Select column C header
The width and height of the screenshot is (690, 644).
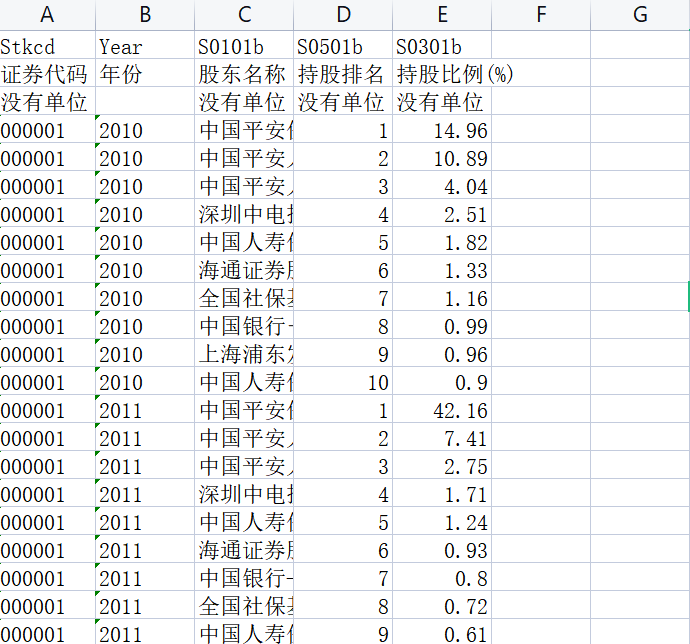[244, 15]
